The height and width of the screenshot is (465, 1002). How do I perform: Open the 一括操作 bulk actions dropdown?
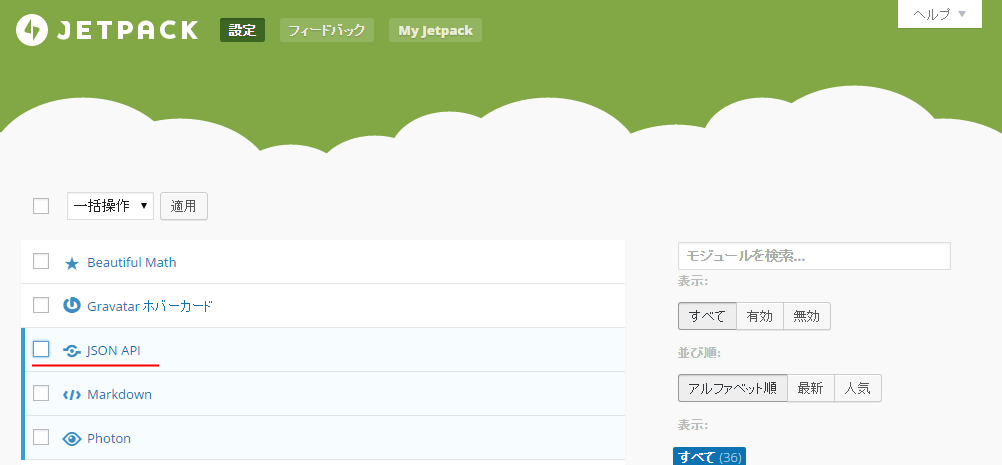coord(110,206)
